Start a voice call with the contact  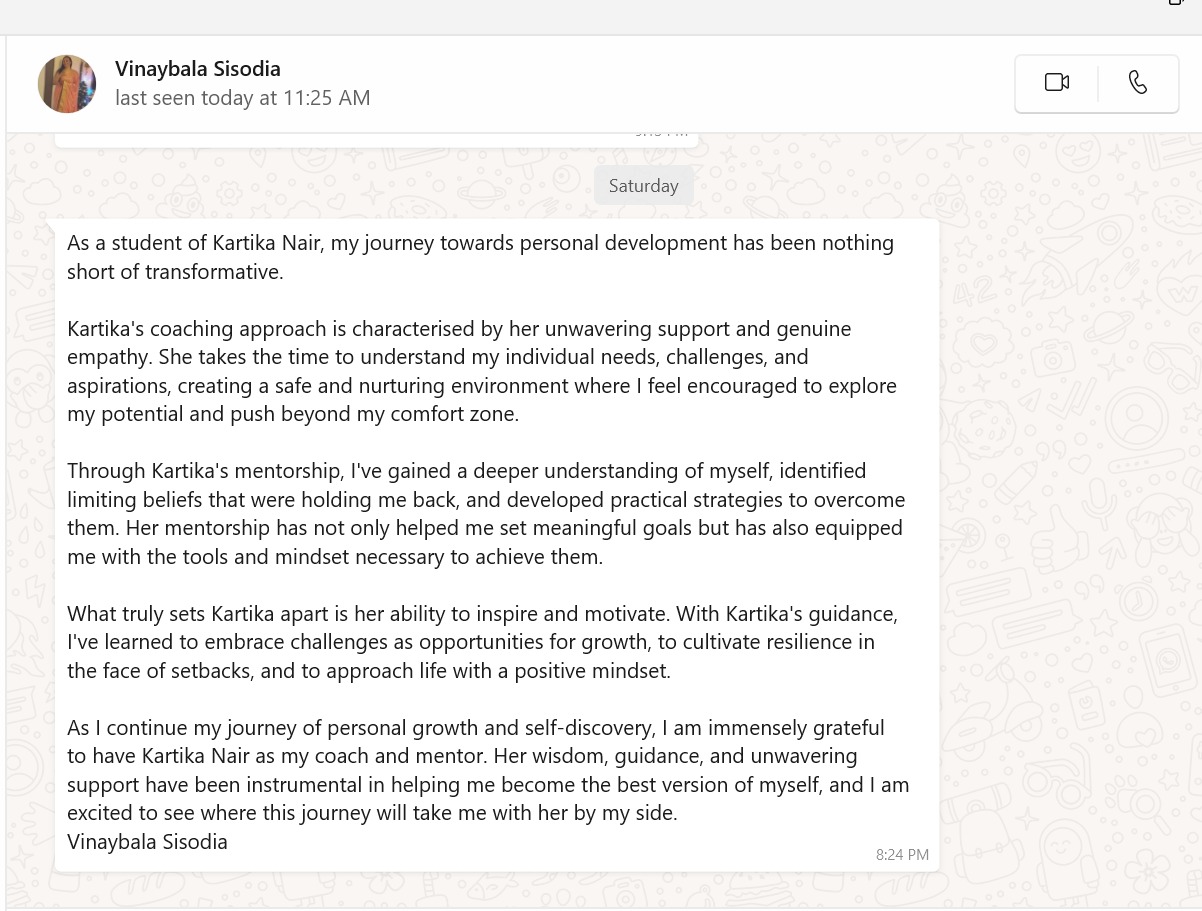pos(1137,83)
